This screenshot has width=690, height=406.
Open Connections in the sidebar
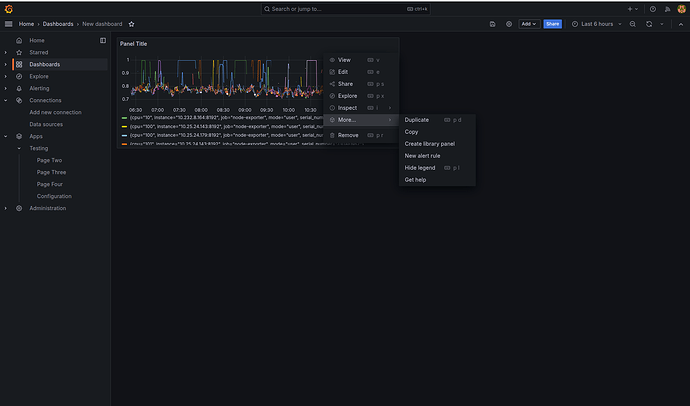tap(45, 100)
